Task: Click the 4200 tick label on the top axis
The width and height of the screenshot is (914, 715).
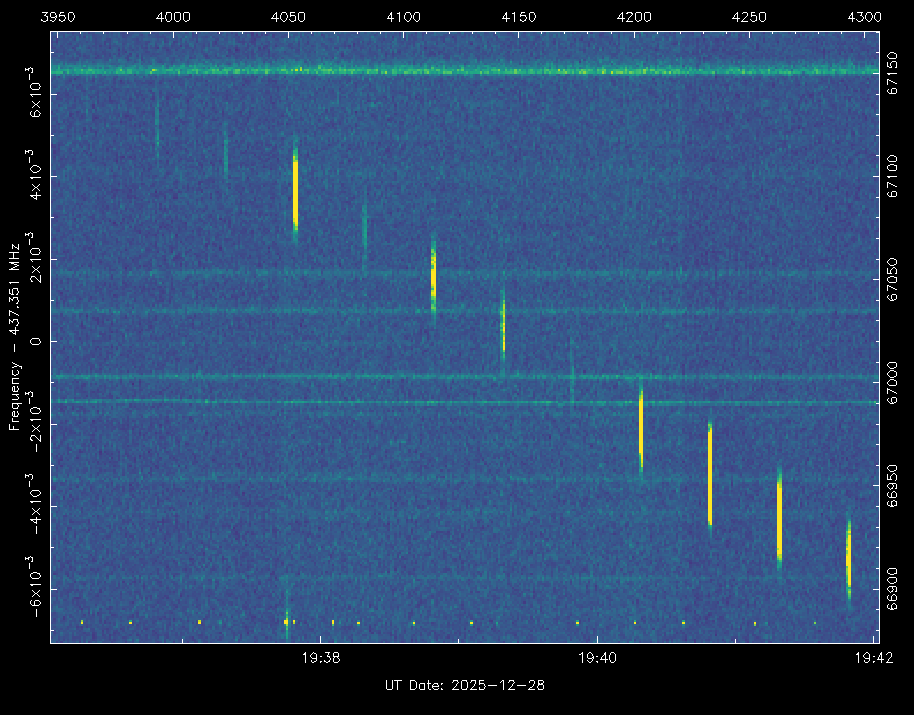Action: point(634,18)
